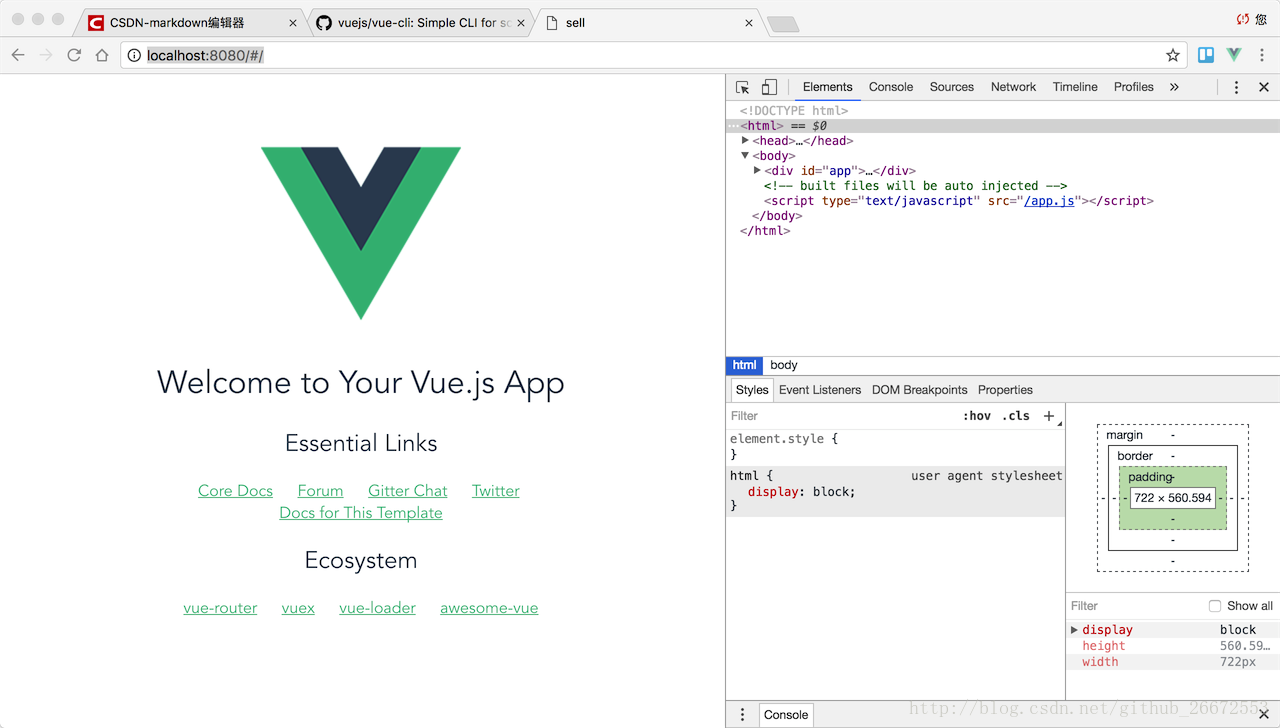
Task: Show more DevTools panels chevron
Action: click(1174, 87)
